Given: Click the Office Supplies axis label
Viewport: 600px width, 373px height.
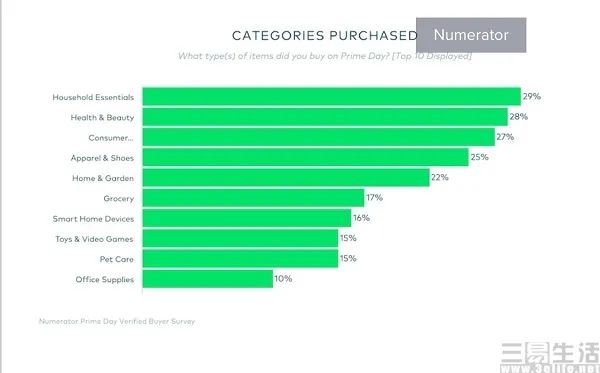Looking at the screenshot, I should (105, 280).
